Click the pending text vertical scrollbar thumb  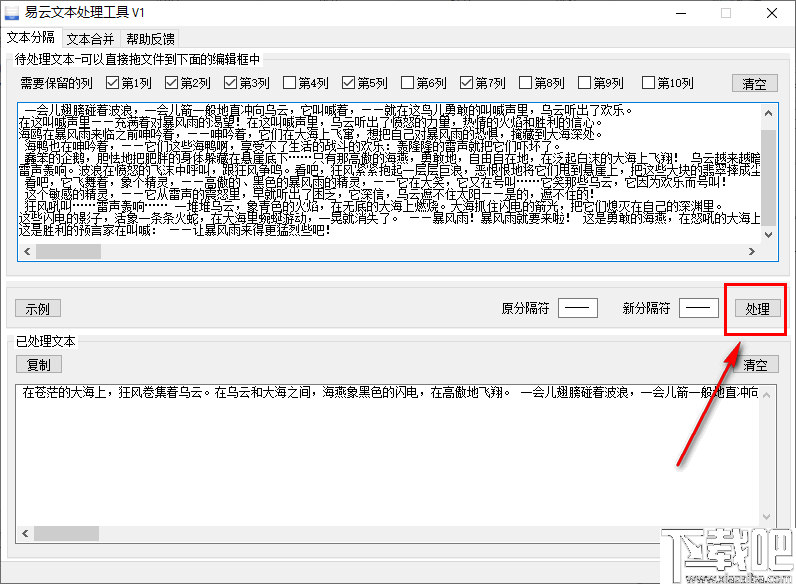(768, 177)
